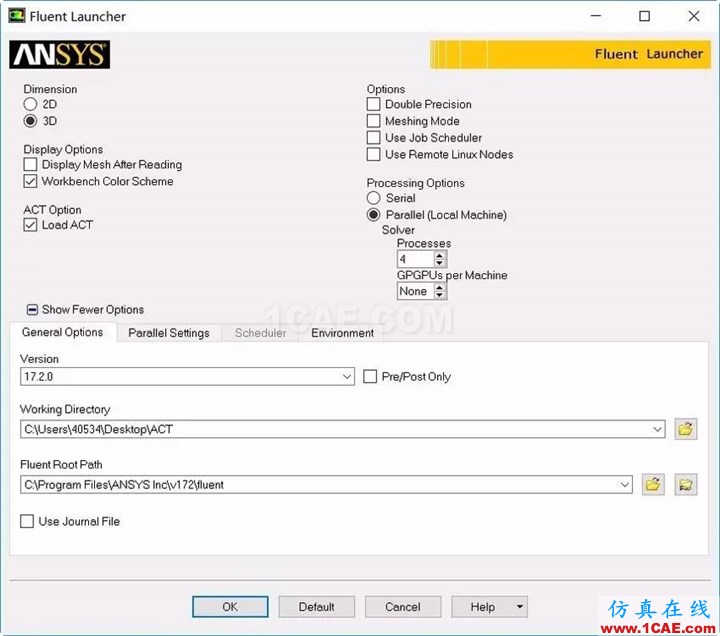The height and width of the screenshot is (636, 720).
Task: Select Serial processing option
Action: (x=373, y=198)
